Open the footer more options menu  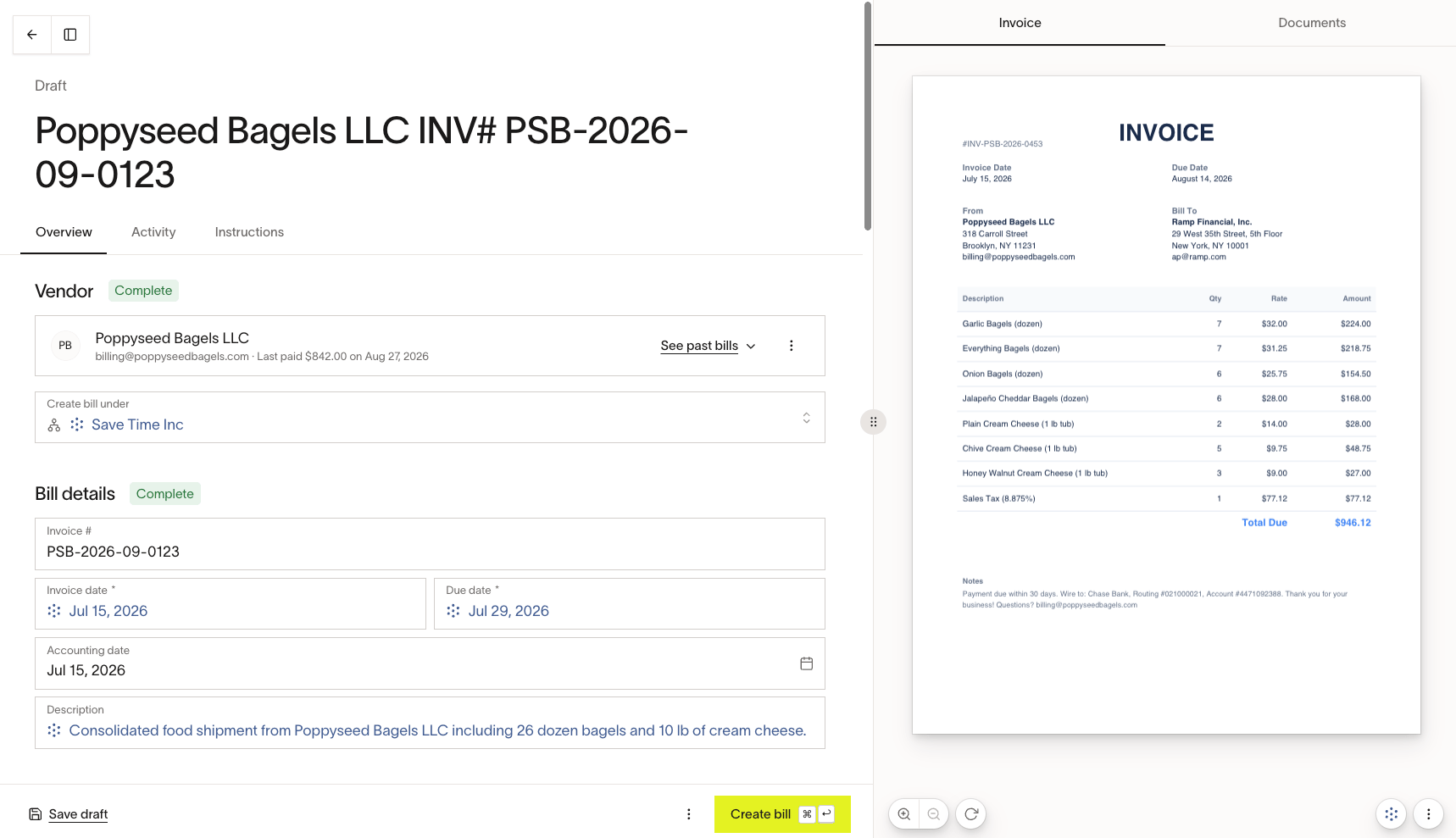click(689, 814)
